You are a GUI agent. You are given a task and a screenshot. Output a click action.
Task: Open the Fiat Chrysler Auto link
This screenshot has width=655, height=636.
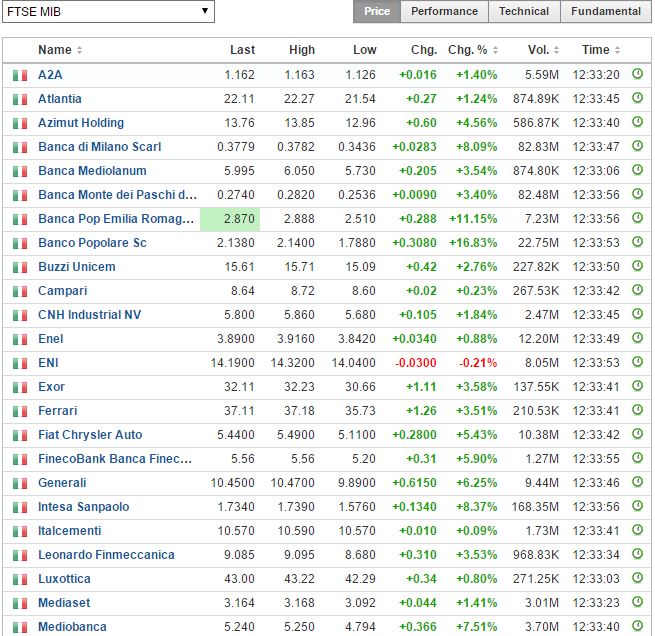tap(90, 435)
